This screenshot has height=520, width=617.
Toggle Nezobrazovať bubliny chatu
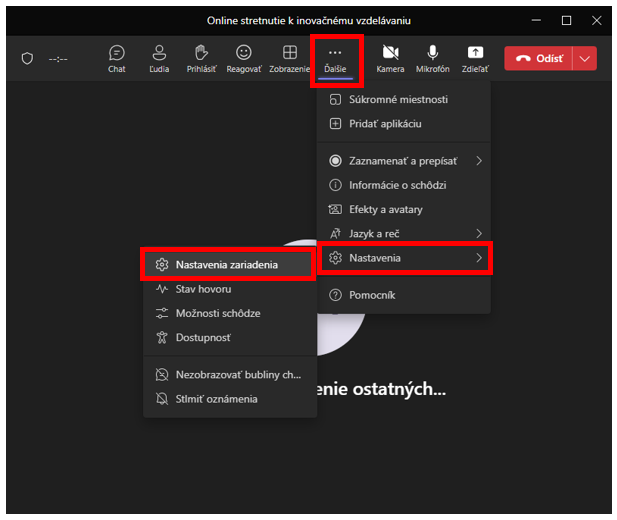click(230, 375)
